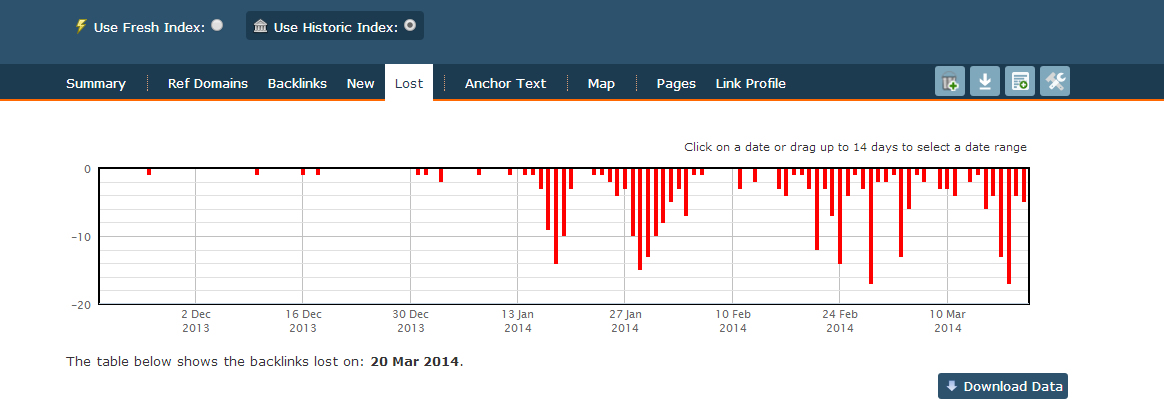
Task: Click the add to bucket icon
Action: coord(949,82)
